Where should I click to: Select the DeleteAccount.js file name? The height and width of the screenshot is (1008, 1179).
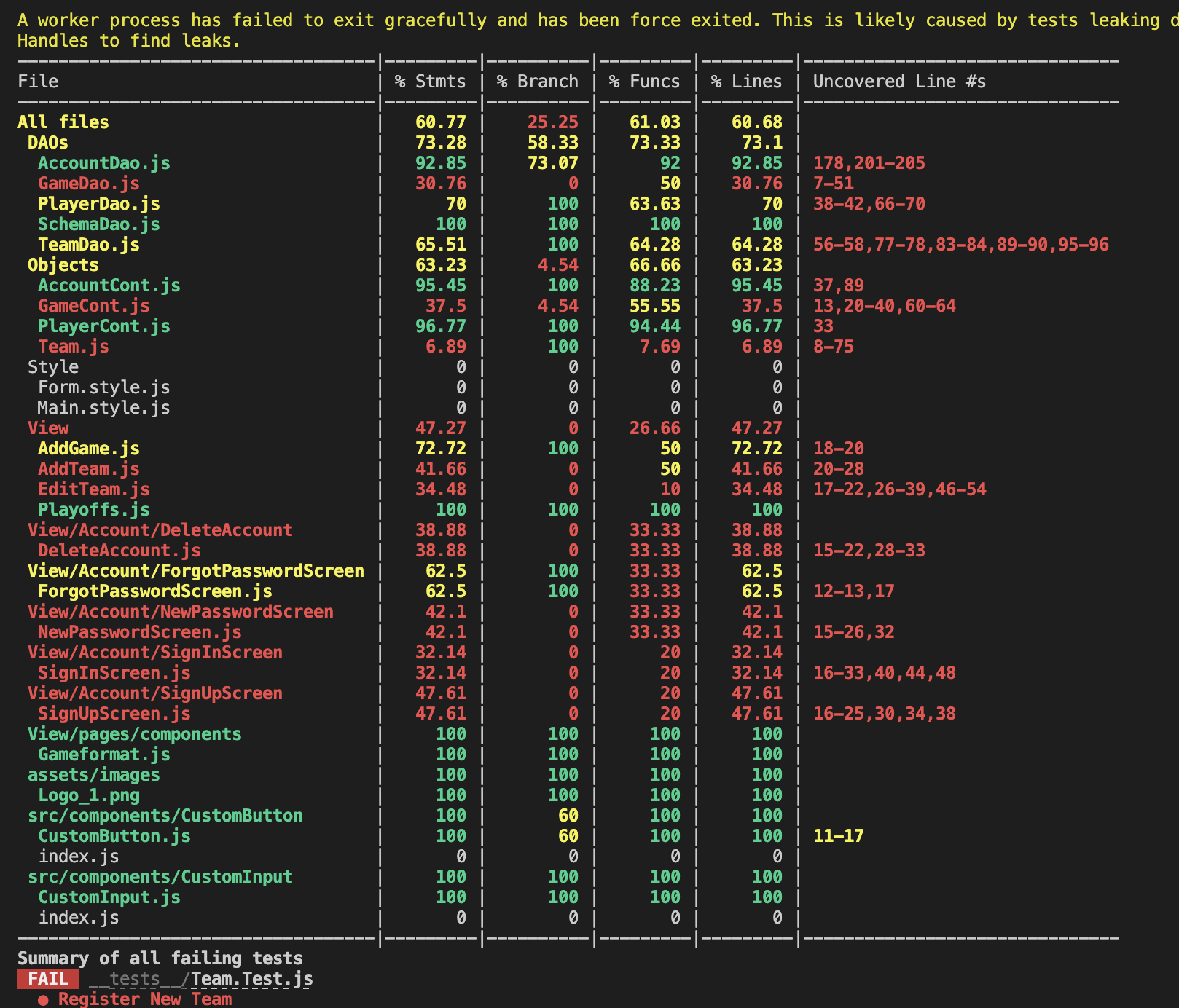(120, 551)
